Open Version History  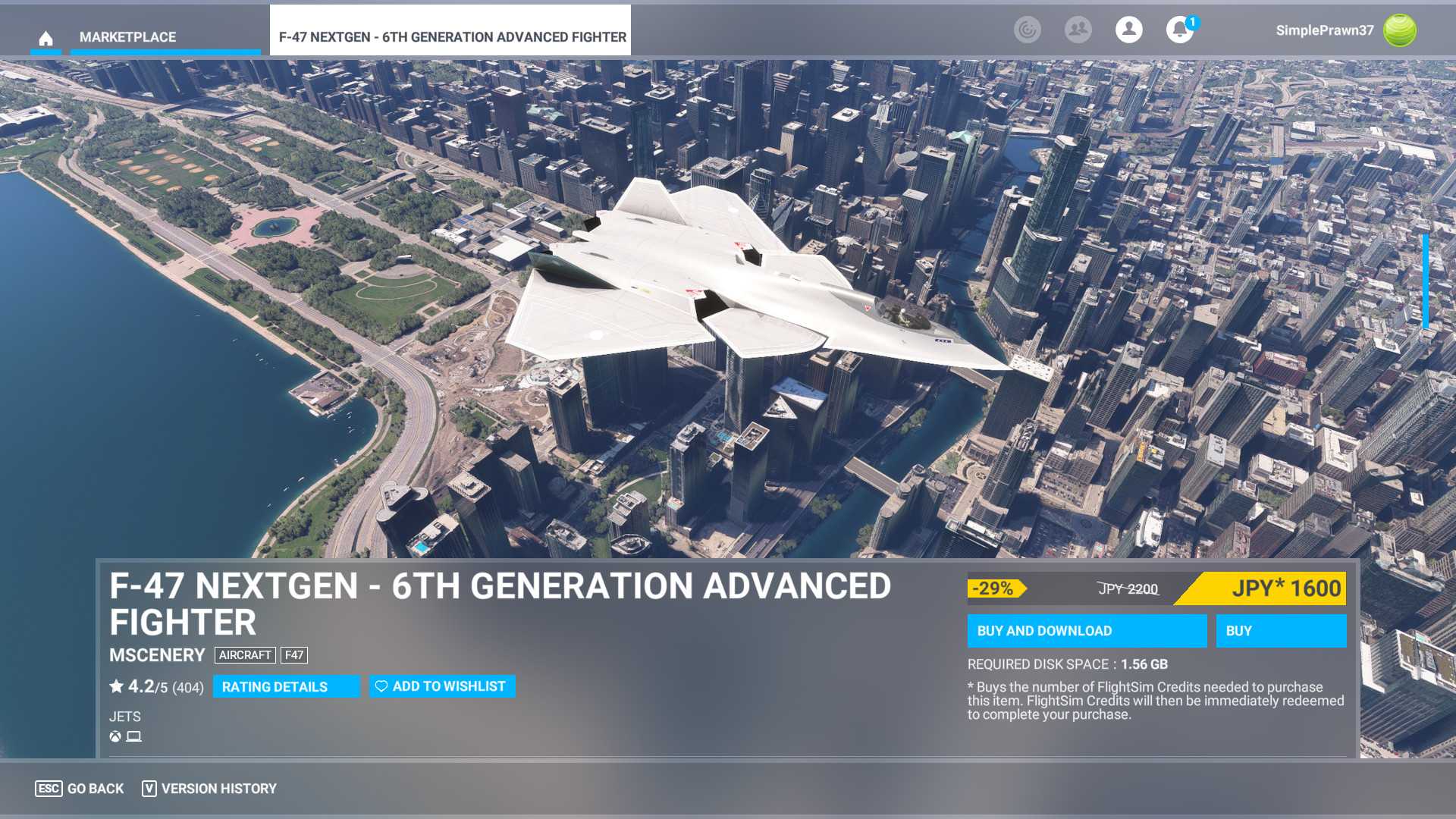click(209, 789)
